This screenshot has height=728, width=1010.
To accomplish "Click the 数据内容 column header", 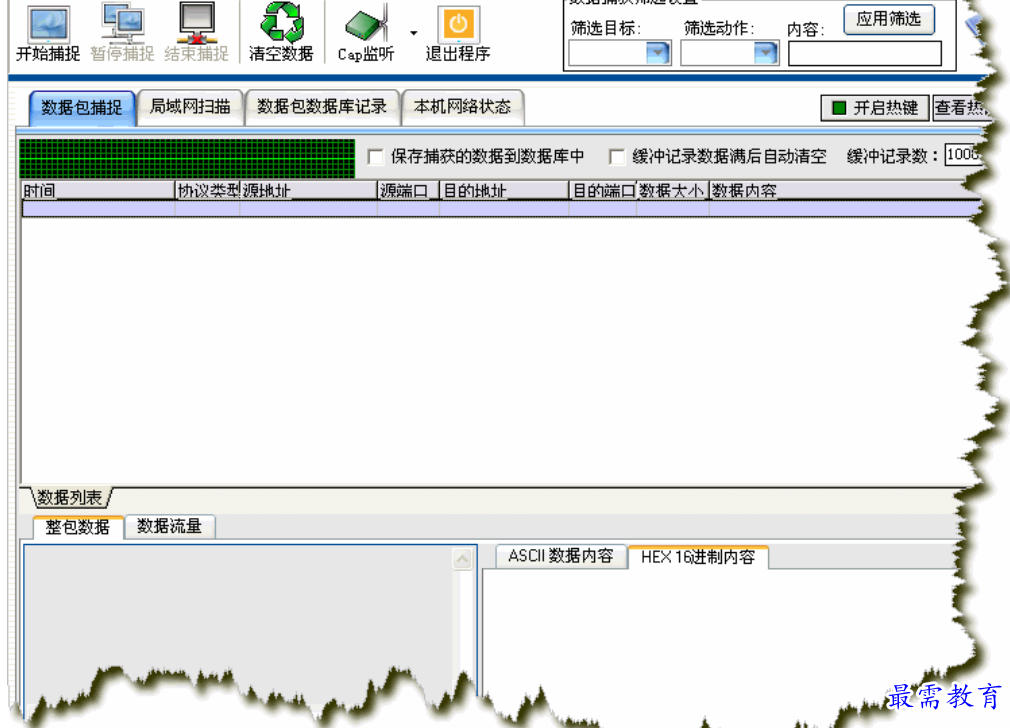I will click(x=844, y=191).
